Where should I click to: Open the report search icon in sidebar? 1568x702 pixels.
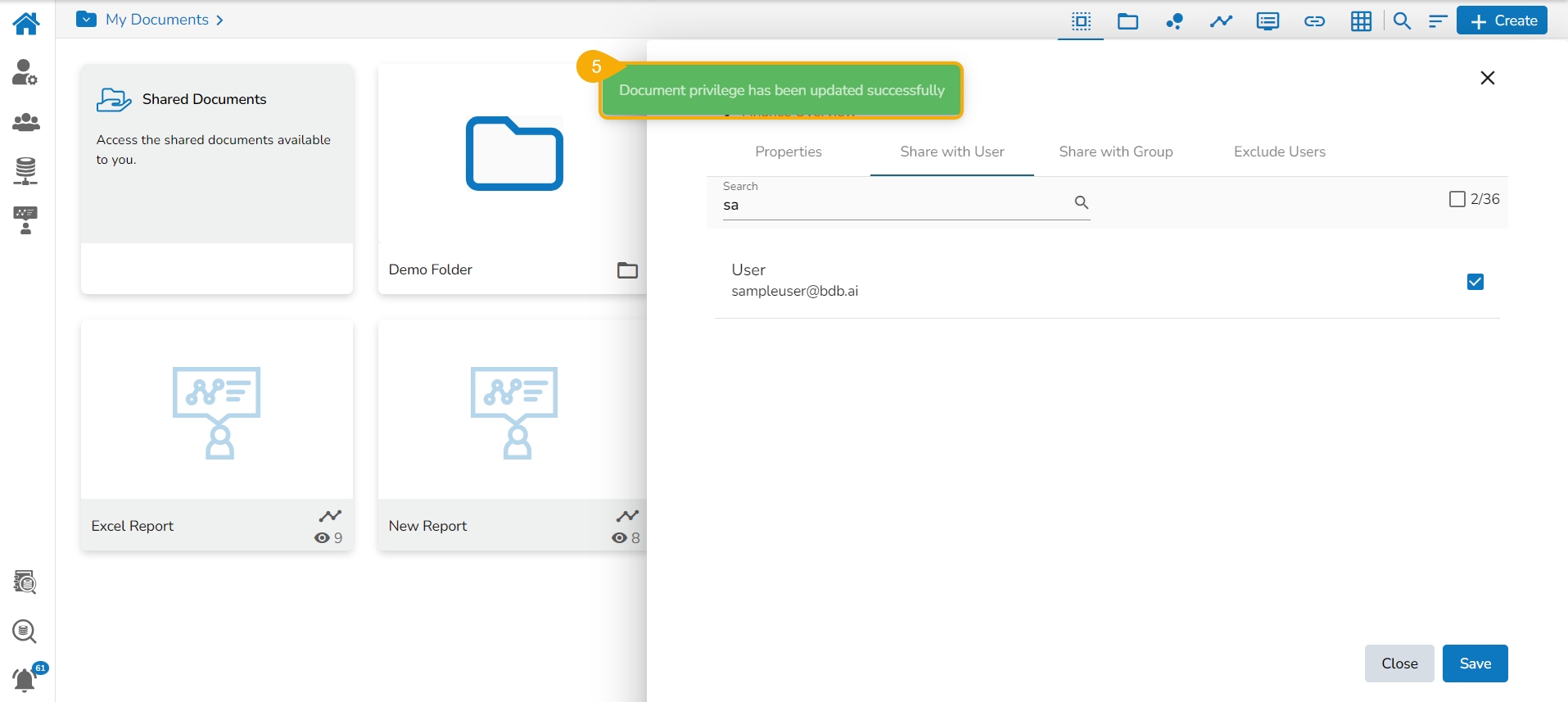tap(25, 582)
